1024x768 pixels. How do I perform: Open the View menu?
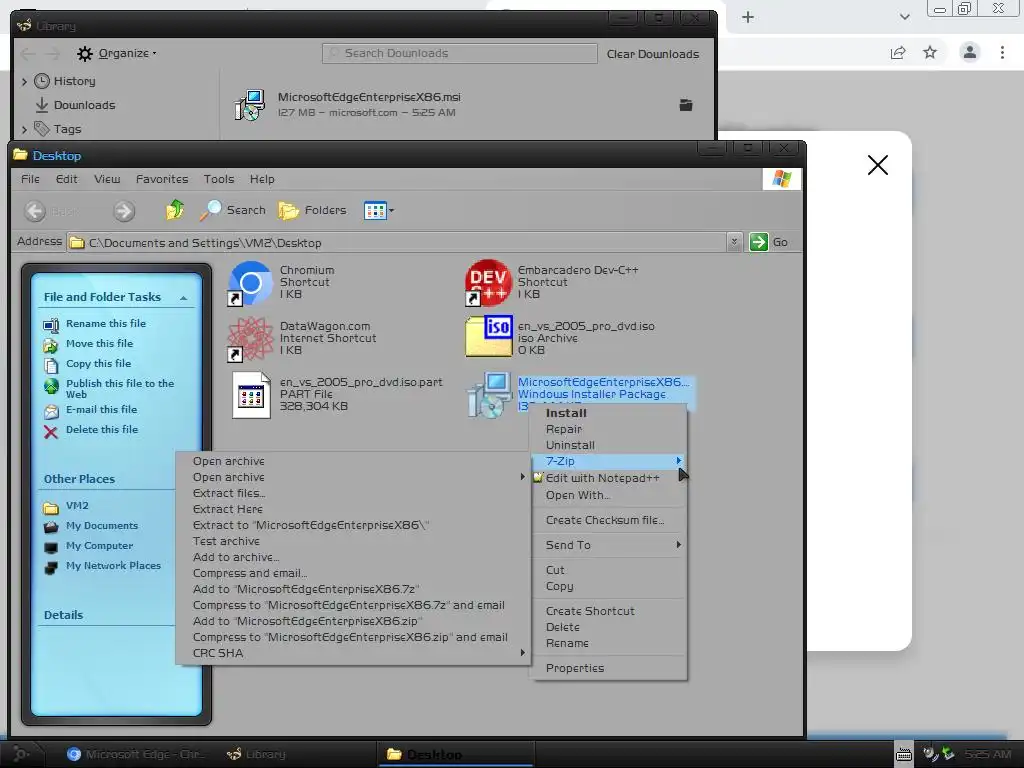pyautogui.click(x=107, y=179)
